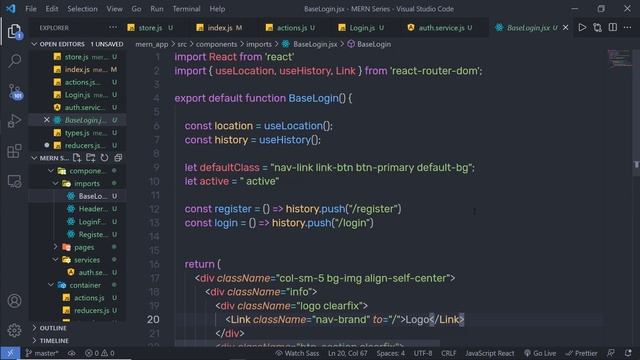
Task: Open the Help menu
Action: 217,9
